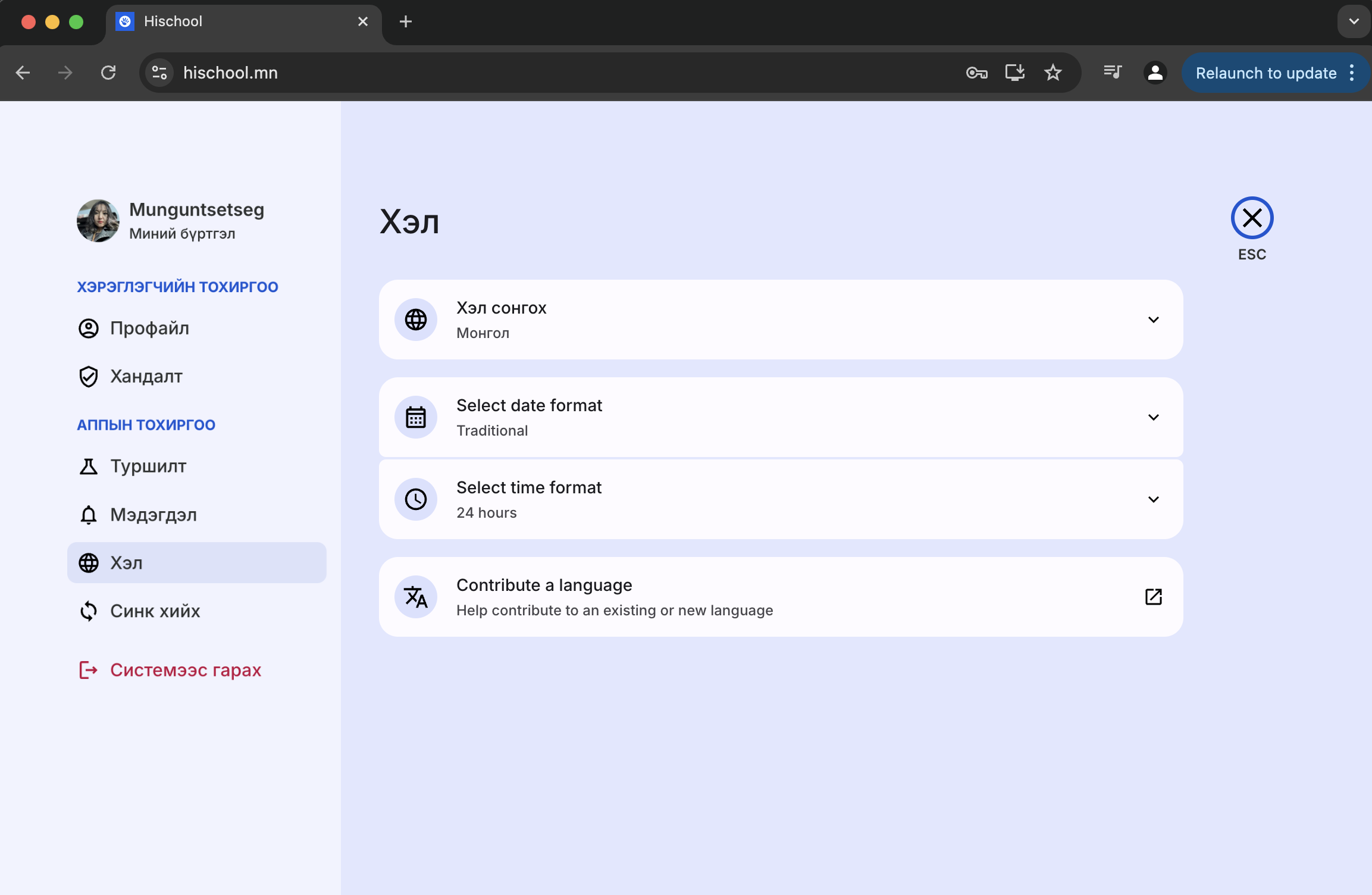Click the calendar icon for date format
Screen dimensions: 1372x895
point(415,417)
